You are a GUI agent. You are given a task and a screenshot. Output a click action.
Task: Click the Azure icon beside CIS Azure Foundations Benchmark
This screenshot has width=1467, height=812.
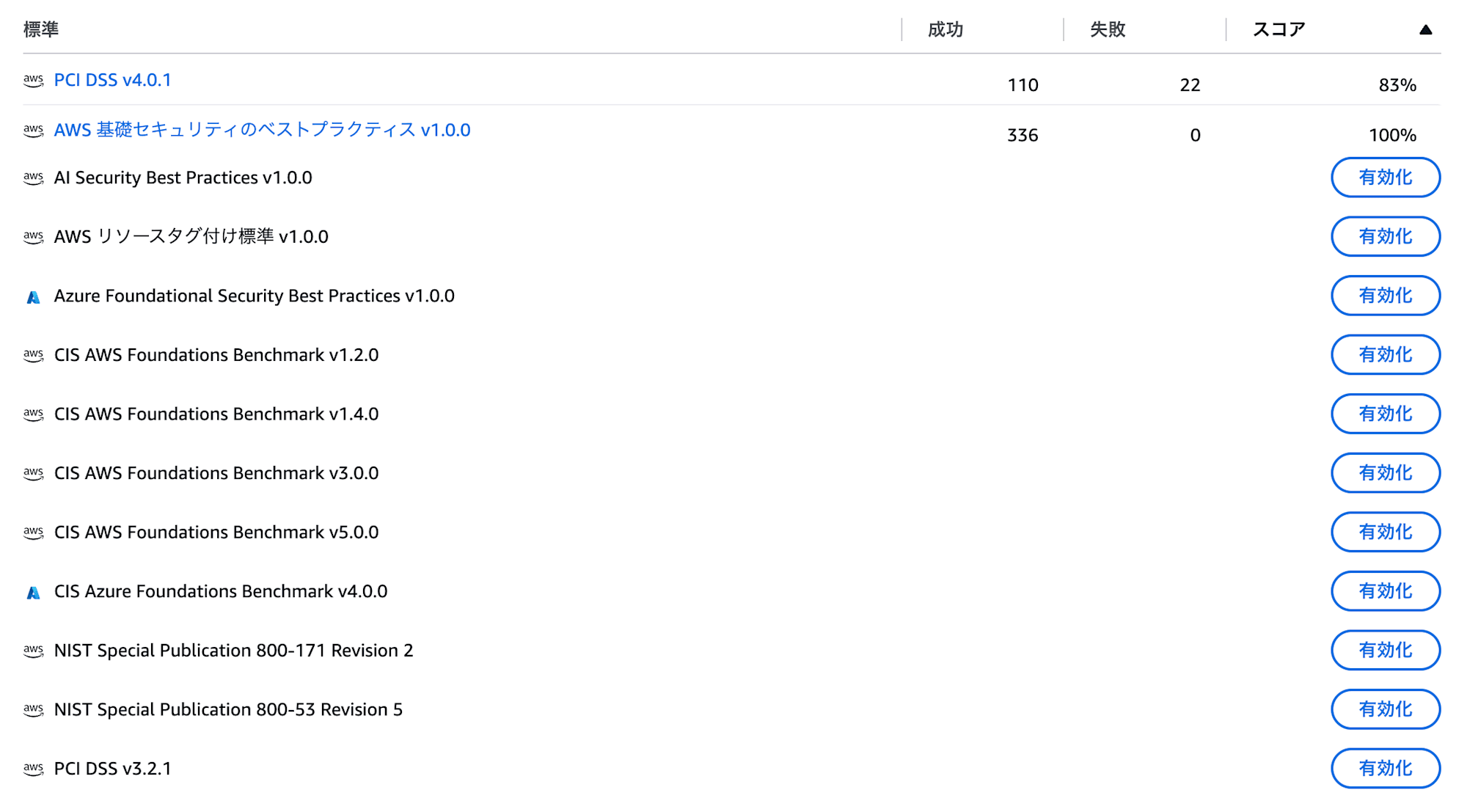(x=33, y=593)
